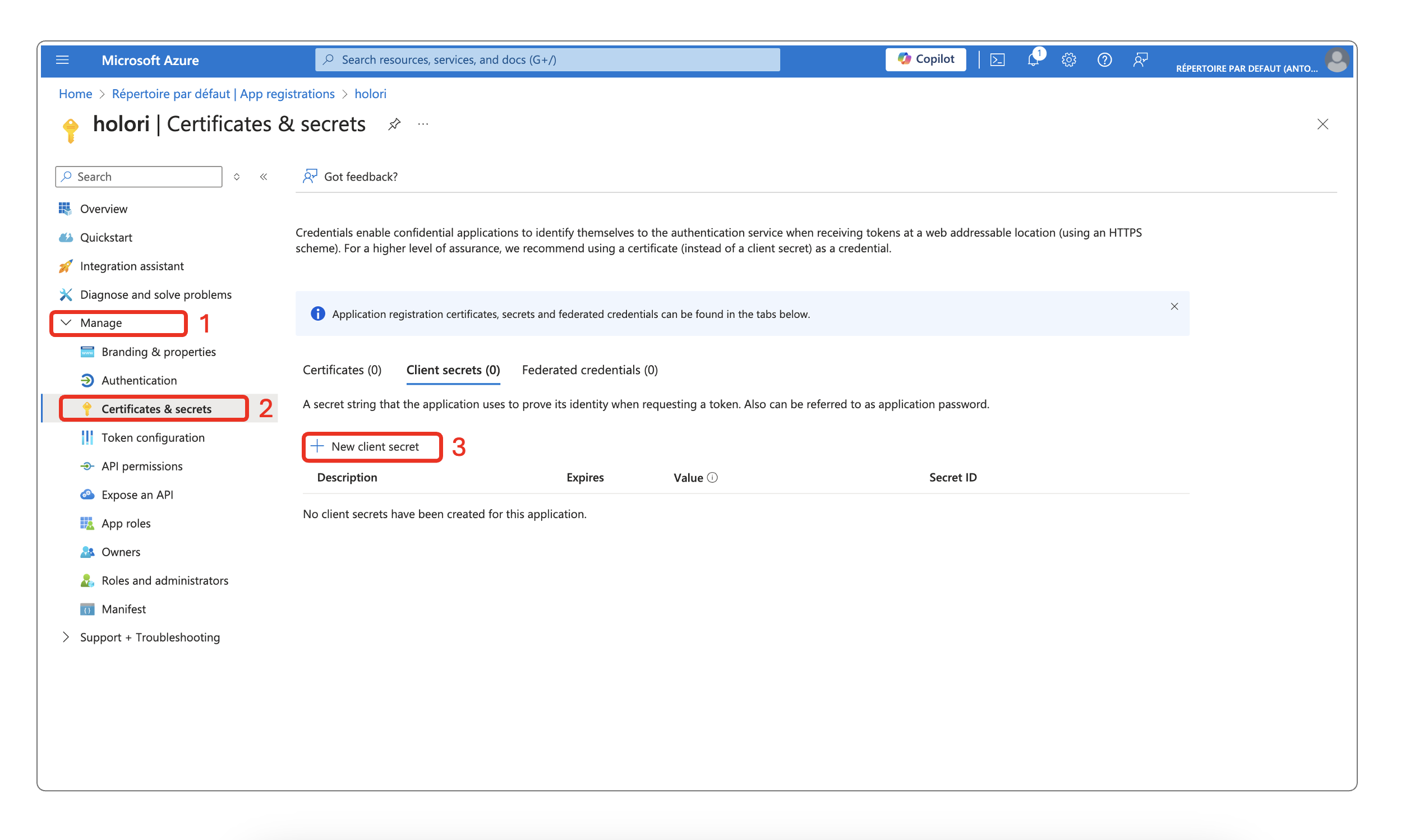Viewport: 1401px width, 840px height.
Task: Close the Certificates & secrets blade
Action: (x=1322, y=124)
